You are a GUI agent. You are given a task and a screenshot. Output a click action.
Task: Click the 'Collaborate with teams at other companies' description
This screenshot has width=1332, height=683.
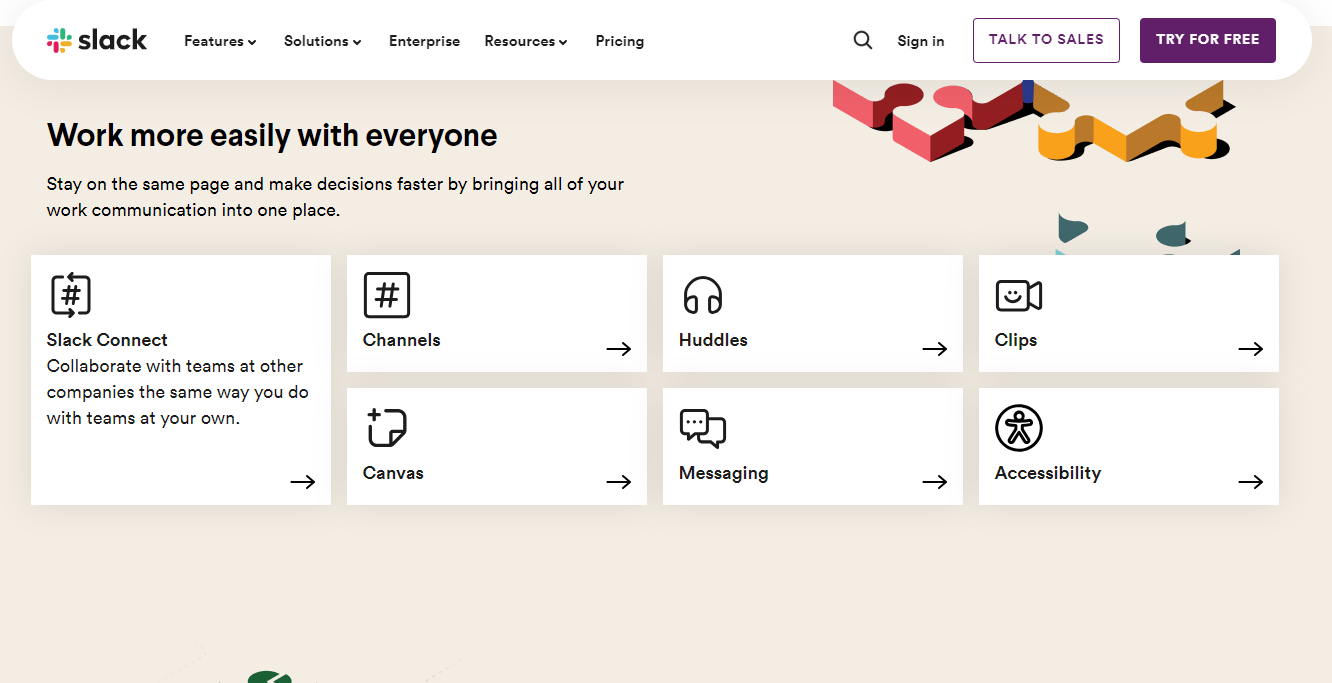178,392
